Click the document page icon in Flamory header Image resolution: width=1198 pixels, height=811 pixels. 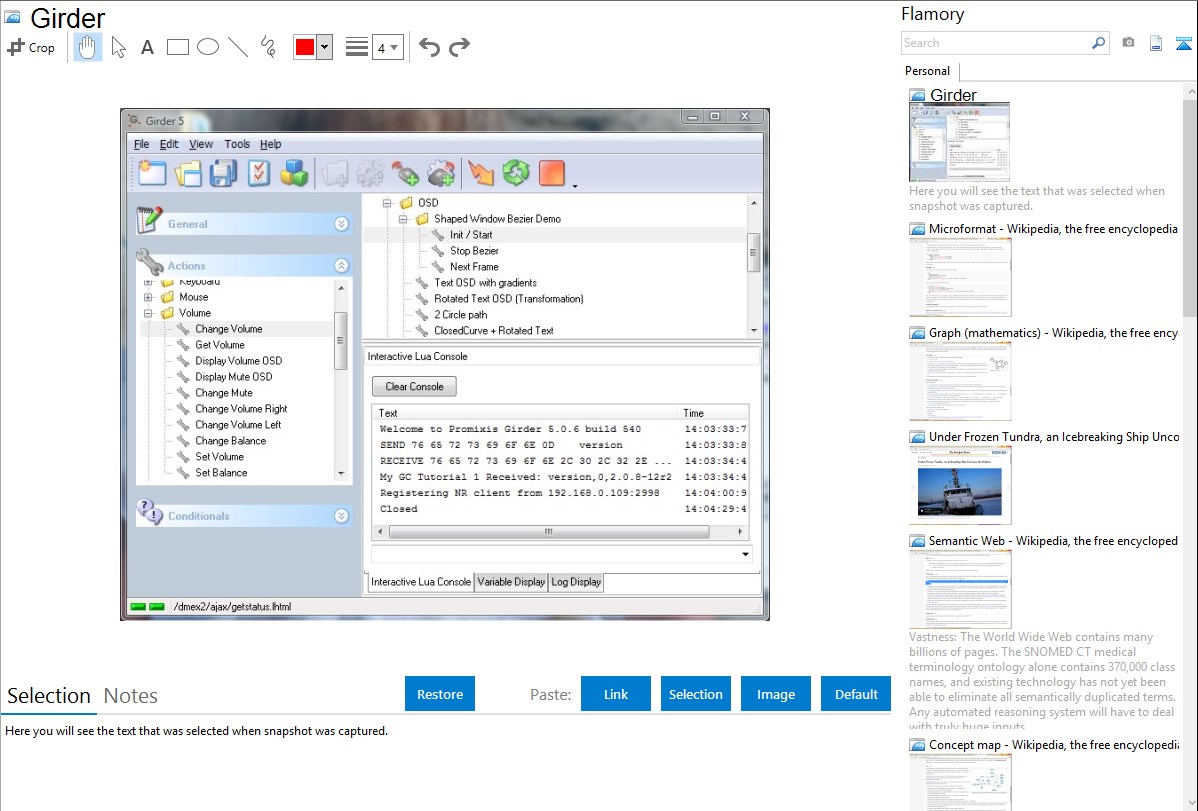click(1156, 43)
